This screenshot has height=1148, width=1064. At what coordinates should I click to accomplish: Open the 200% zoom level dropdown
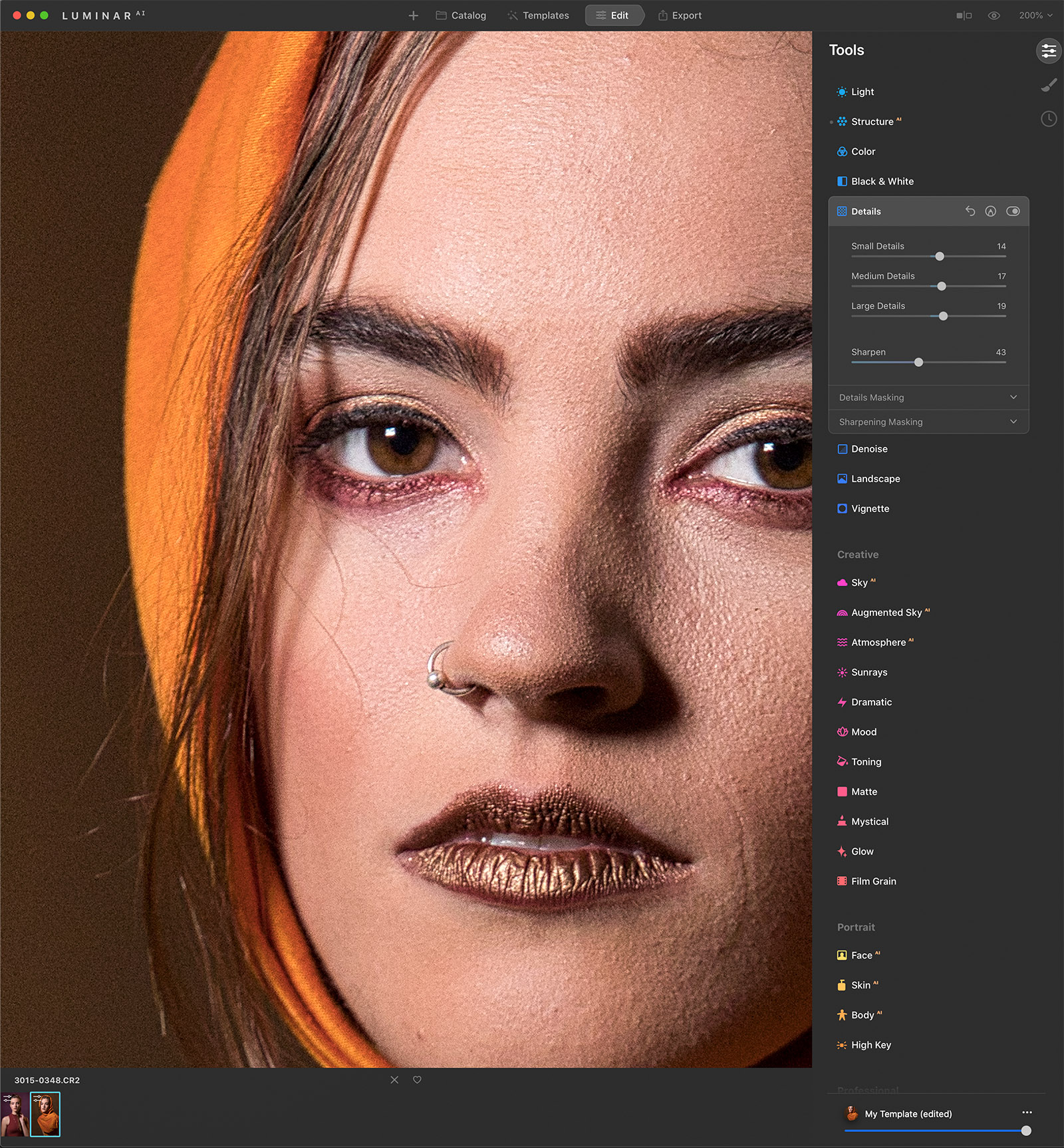tap(1035, 15)
